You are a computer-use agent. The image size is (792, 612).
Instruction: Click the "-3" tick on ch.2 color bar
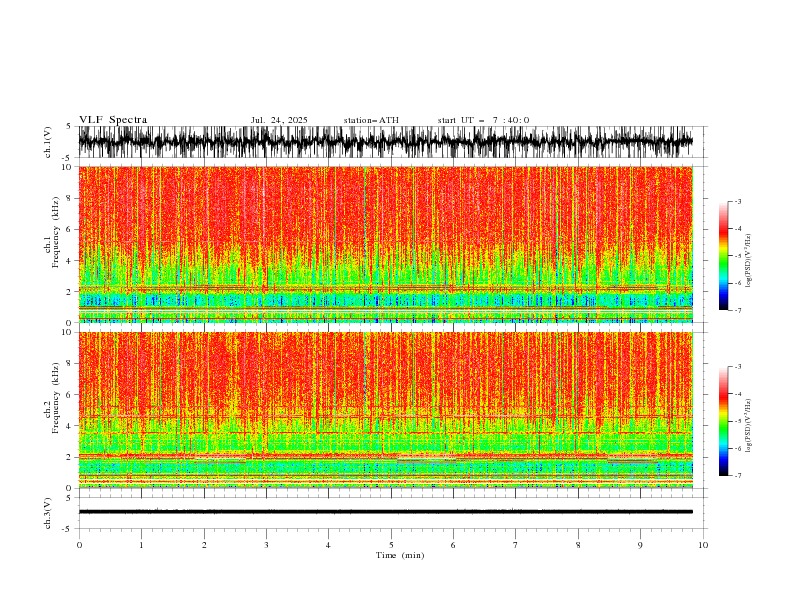738,367
